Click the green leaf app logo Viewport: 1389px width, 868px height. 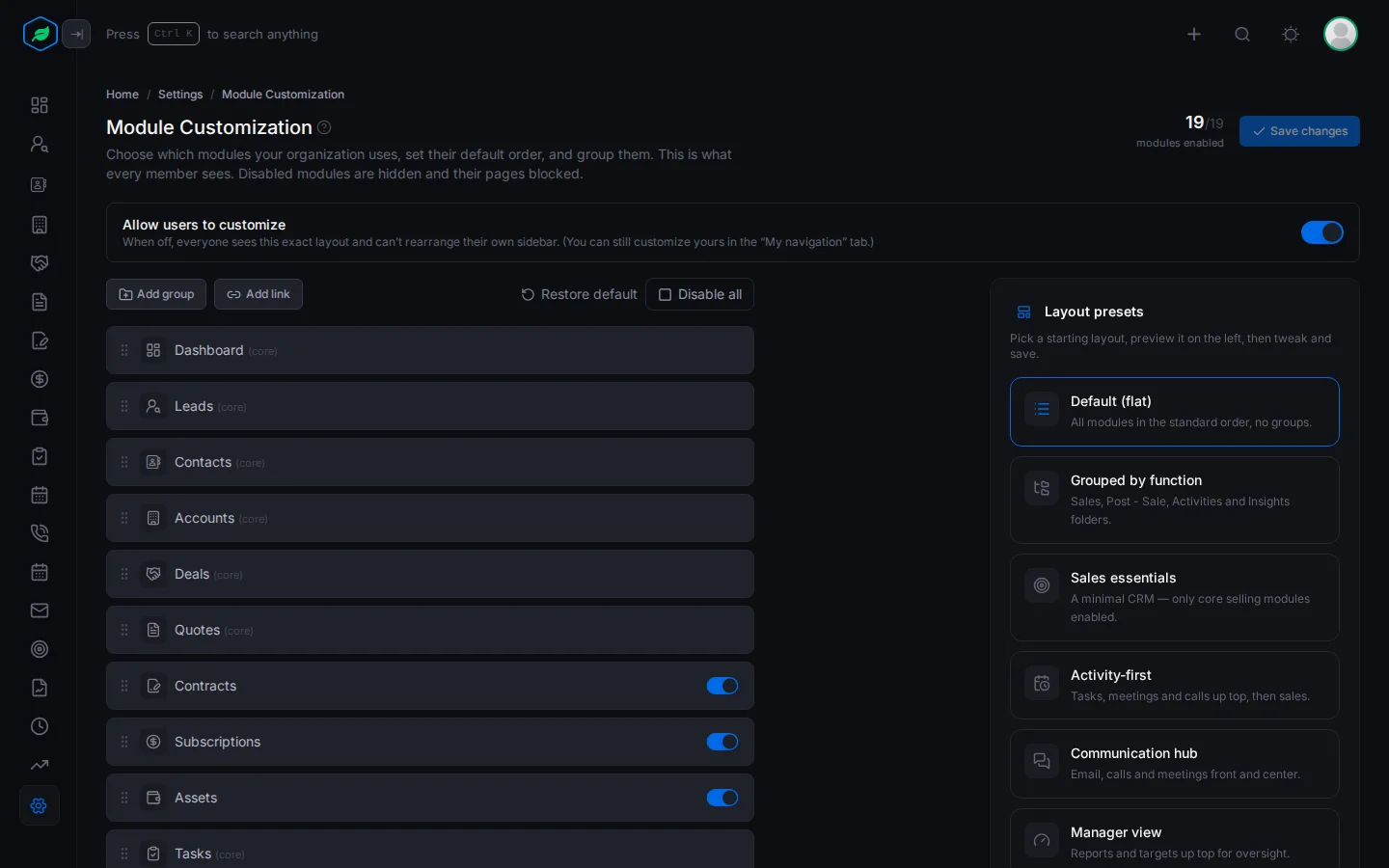click(x=41, y=34)
